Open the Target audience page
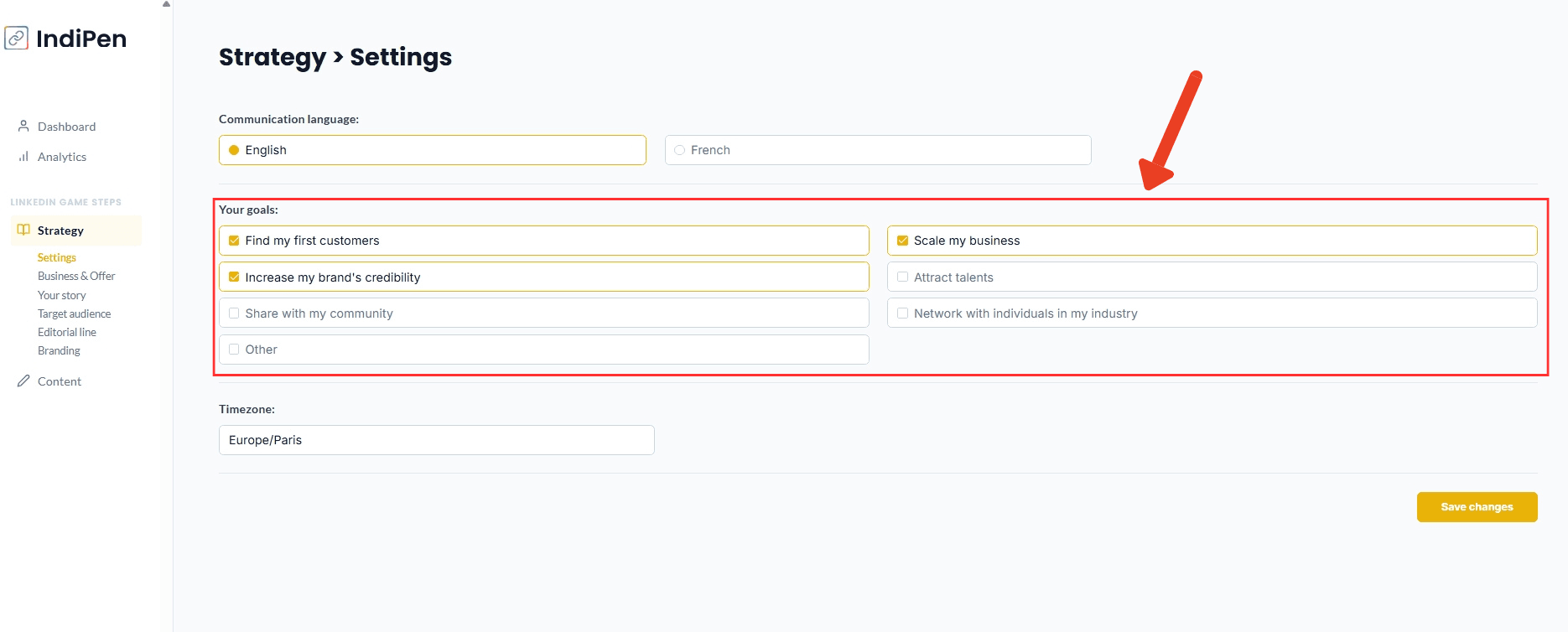1568x632 pixels. [74, 314]
